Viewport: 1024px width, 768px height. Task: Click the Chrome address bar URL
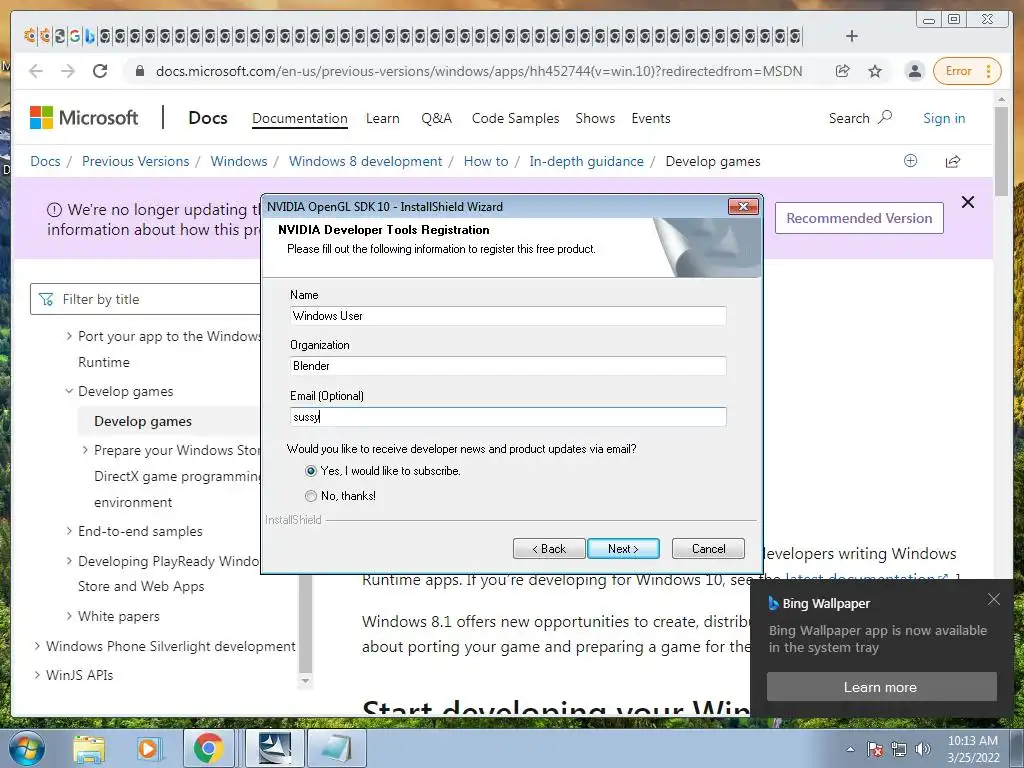[479, 71]
